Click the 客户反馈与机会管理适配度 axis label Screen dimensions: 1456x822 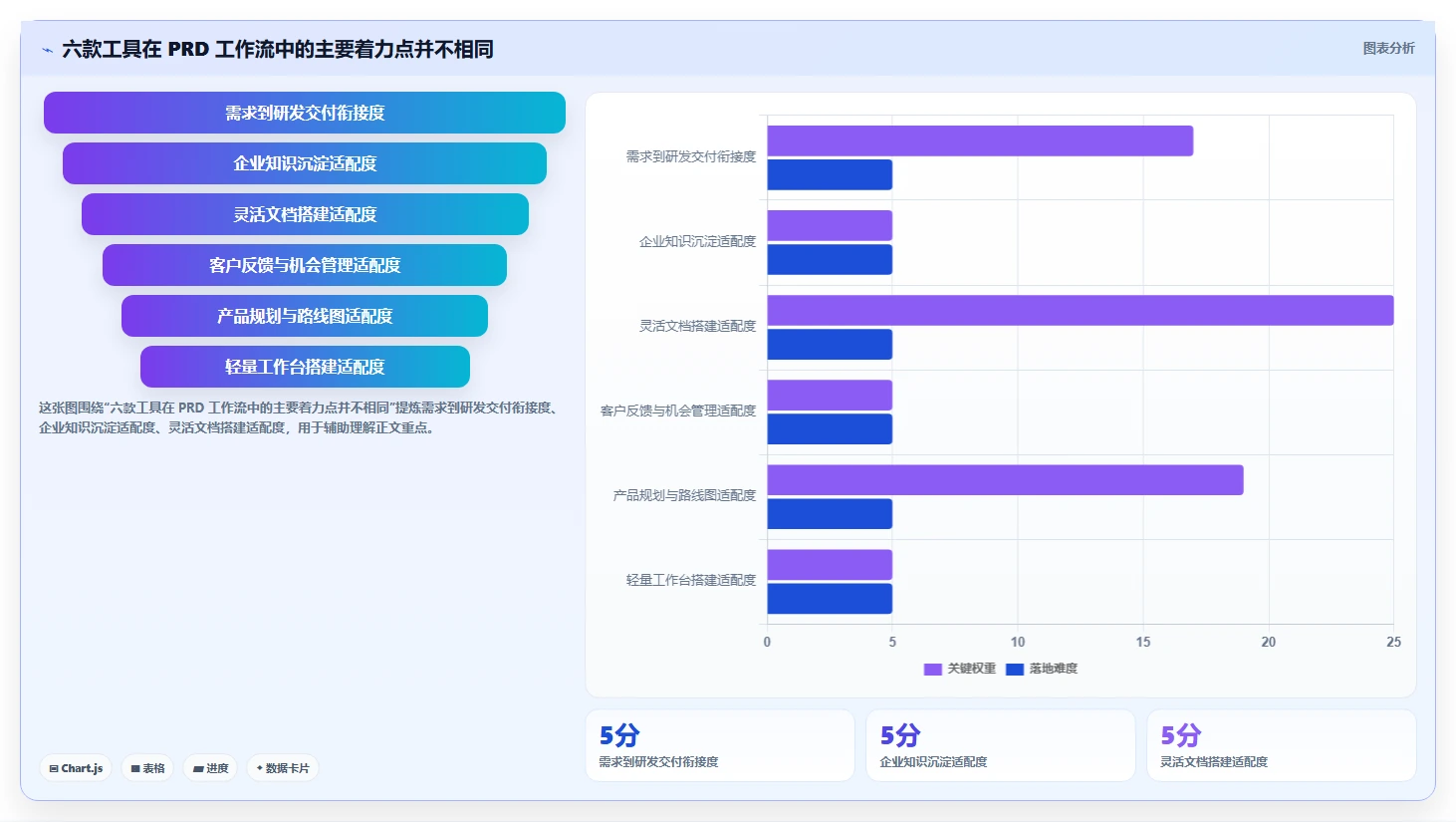point(677,411)
